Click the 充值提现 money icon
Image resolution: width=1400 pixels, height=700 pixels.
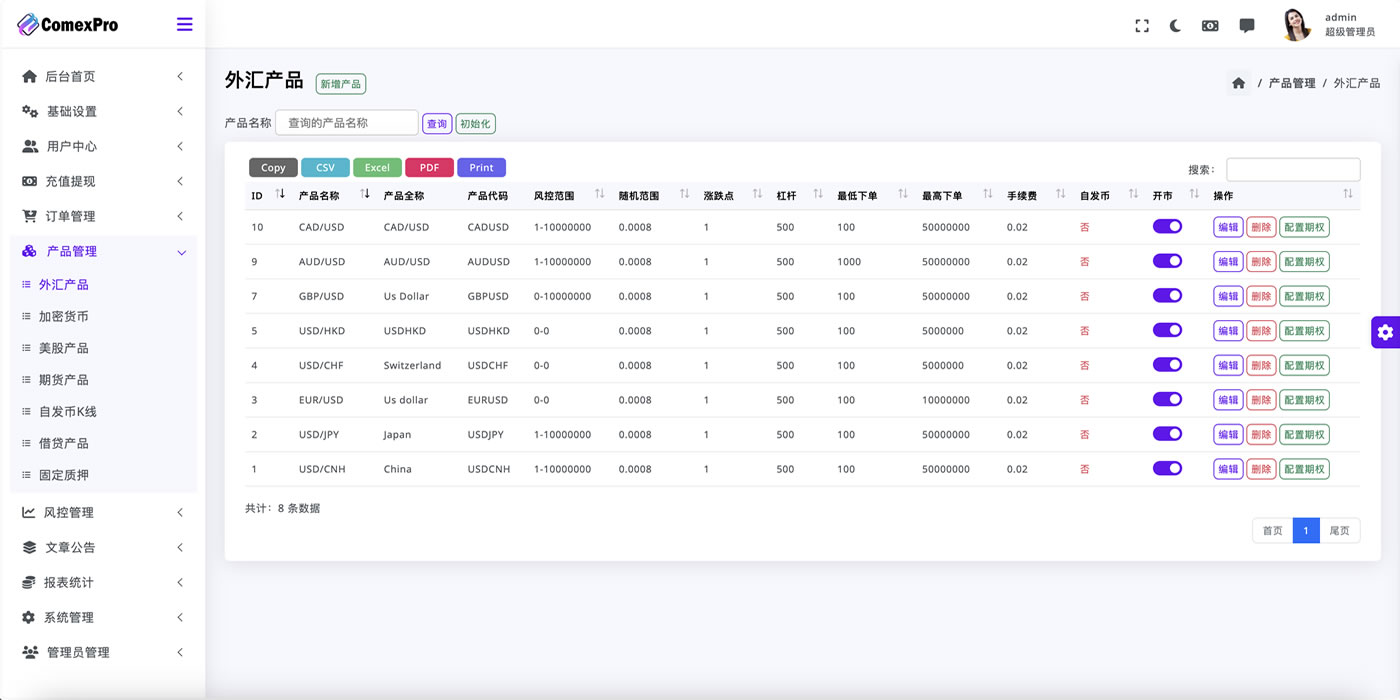(29, 181)
